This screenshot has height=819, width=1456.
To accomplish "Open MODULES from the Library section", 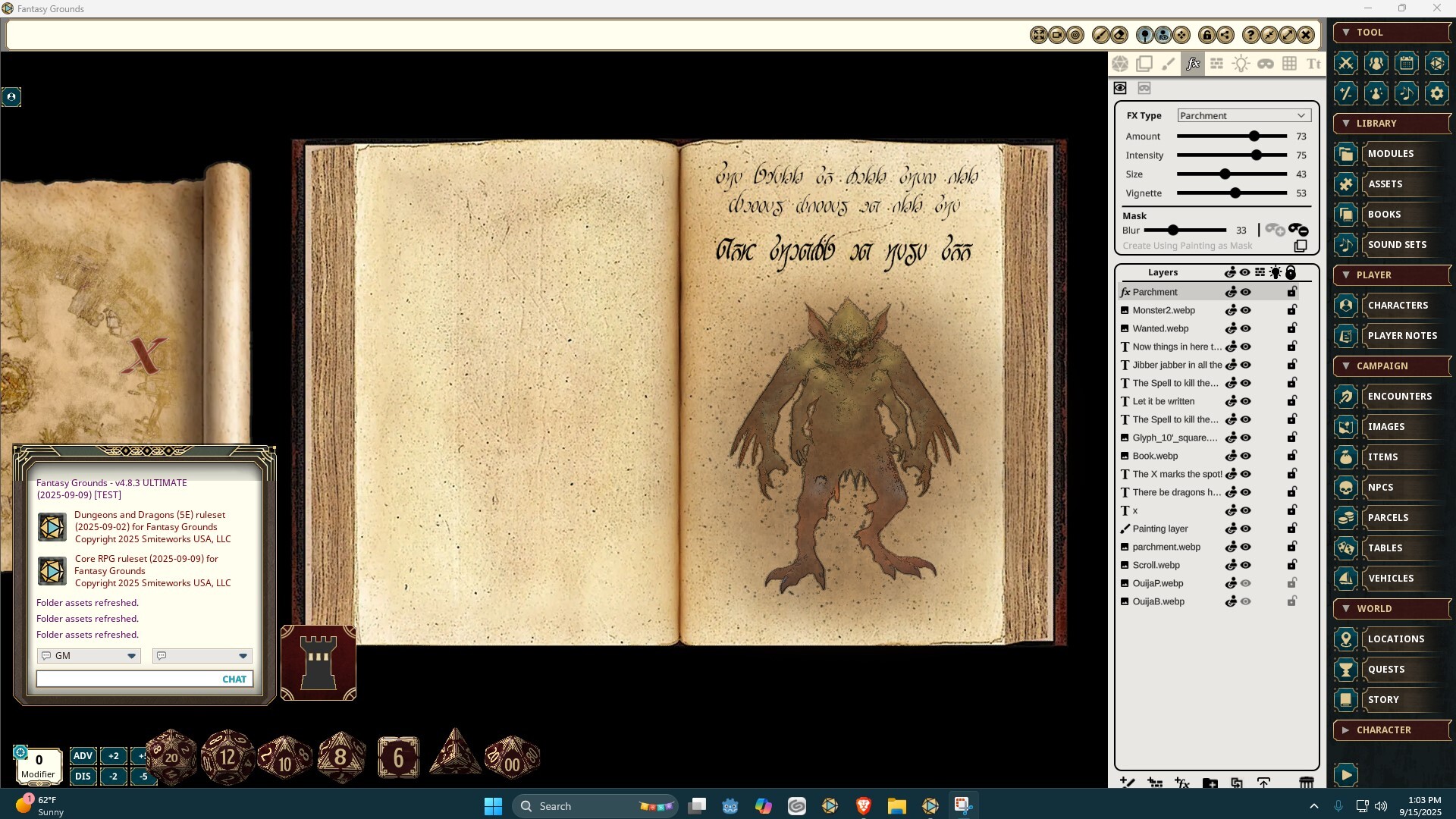I will (1390, 154).
